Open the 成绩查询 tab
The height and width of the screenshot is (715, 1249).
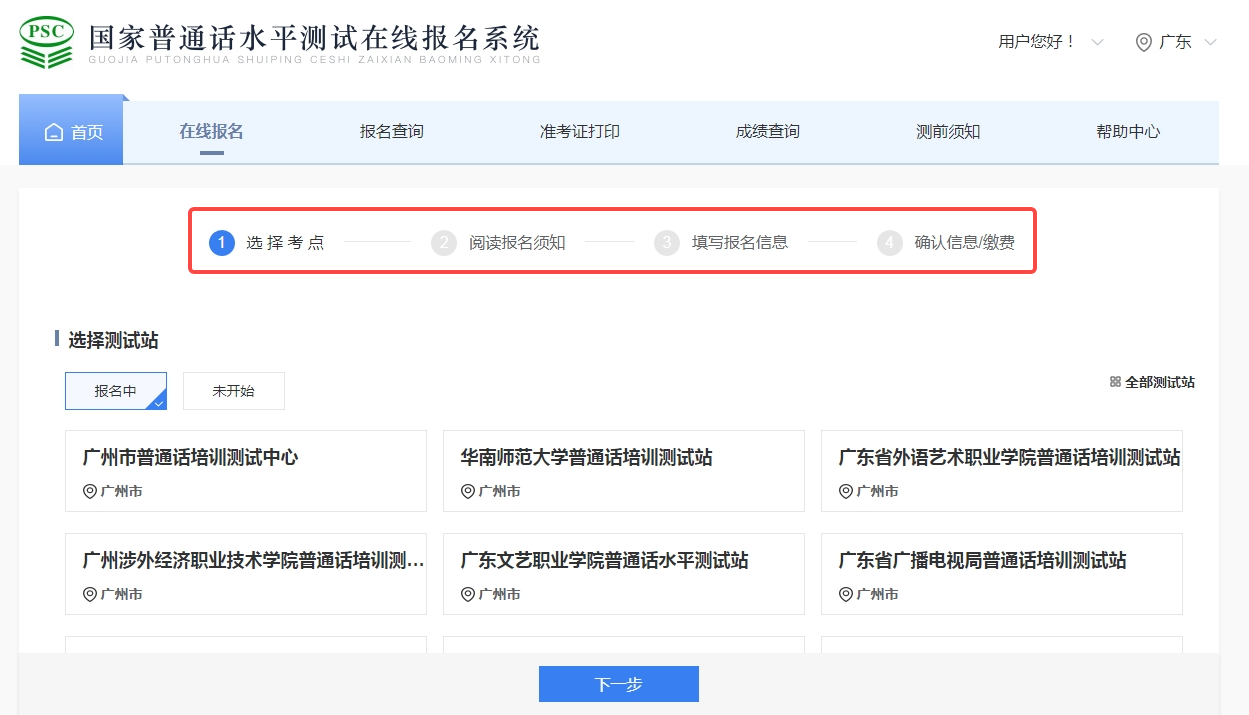768,131
